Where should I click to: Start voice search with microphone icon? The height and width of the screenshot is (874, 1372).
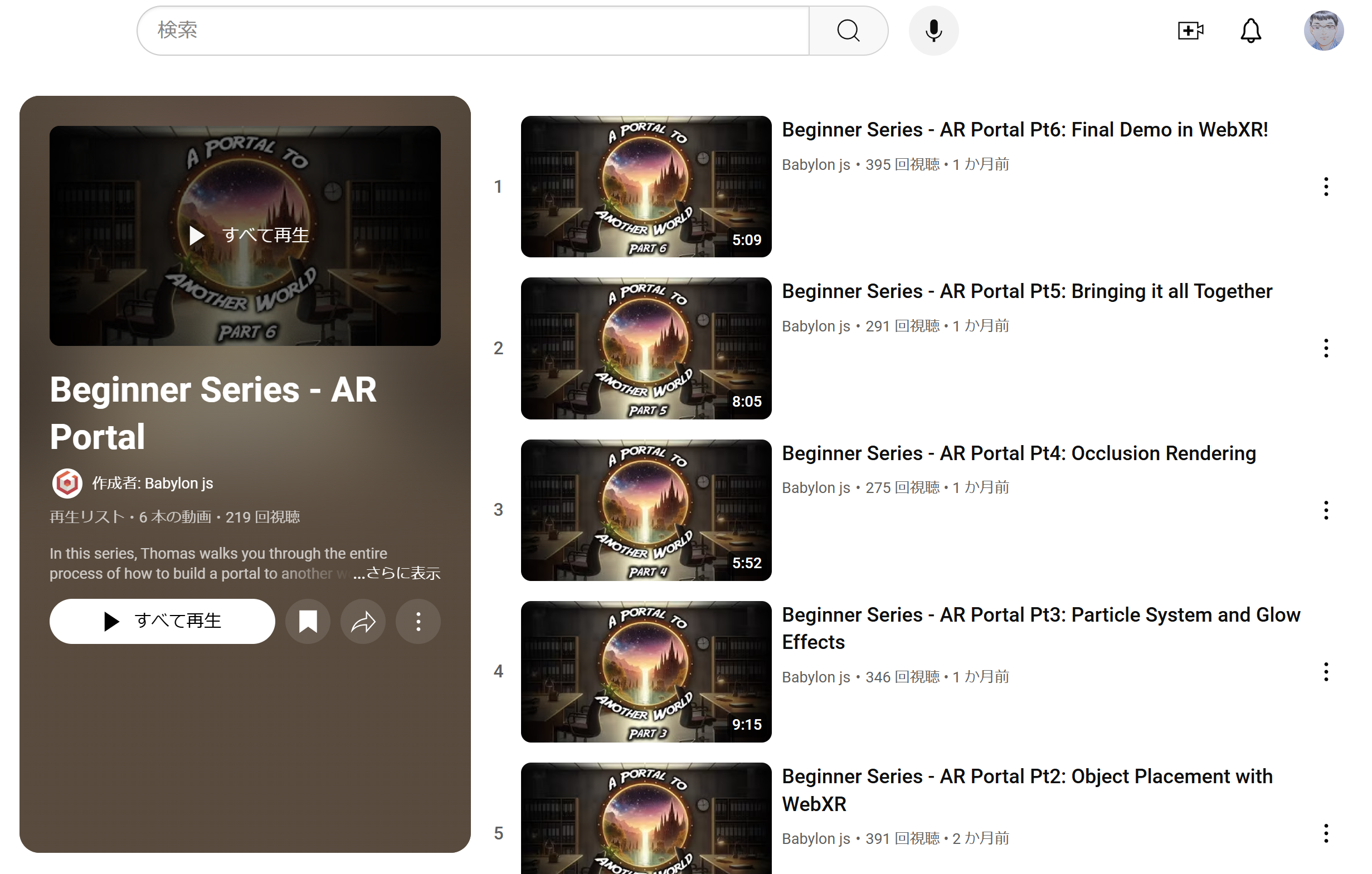(933, 31)
